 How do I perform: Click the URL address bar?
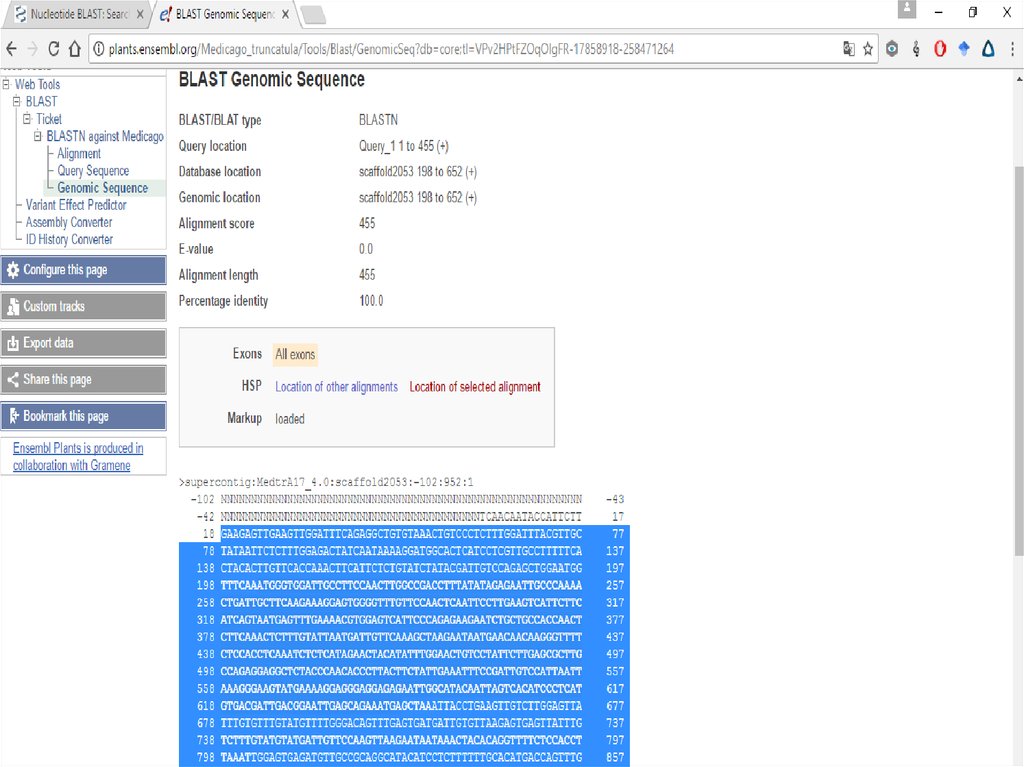click(x=450, y=48)
